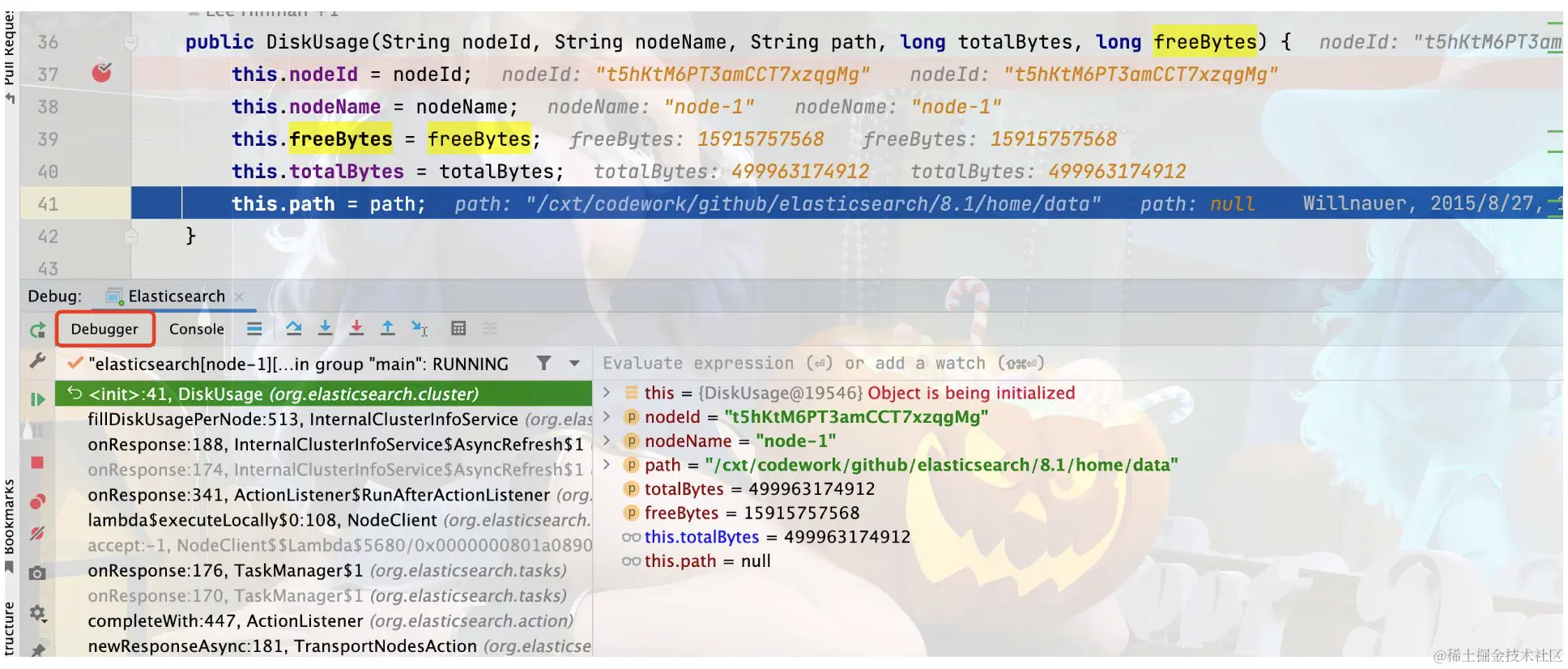The width and height of the screenshot is (1568, 669).
Task: Select <init>:41 DiskUsage stack frame
Action: click(324, 394)
